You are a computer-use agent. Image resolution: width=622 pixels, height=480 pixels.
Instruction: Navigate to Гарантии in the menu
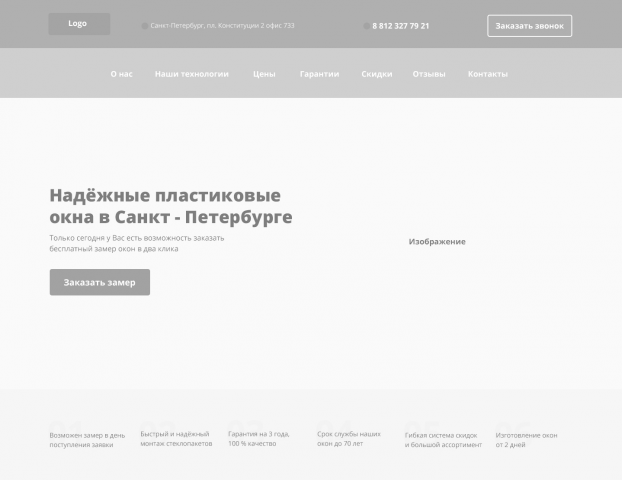319,74
